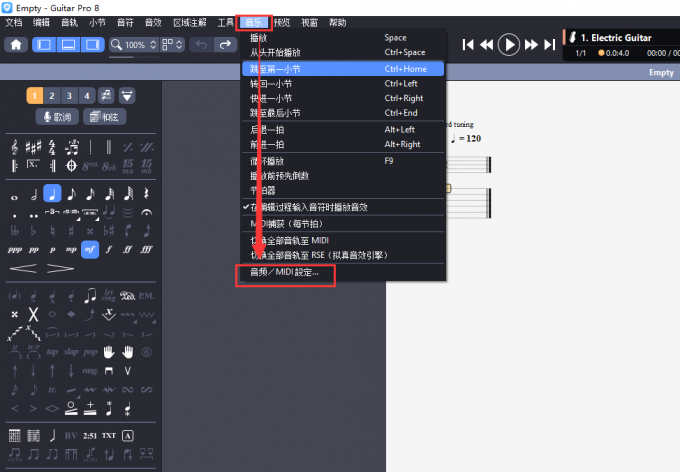Open chord diagram grid icon
Image resolution: width=680 pixels, height=472 pixels.
14,436
